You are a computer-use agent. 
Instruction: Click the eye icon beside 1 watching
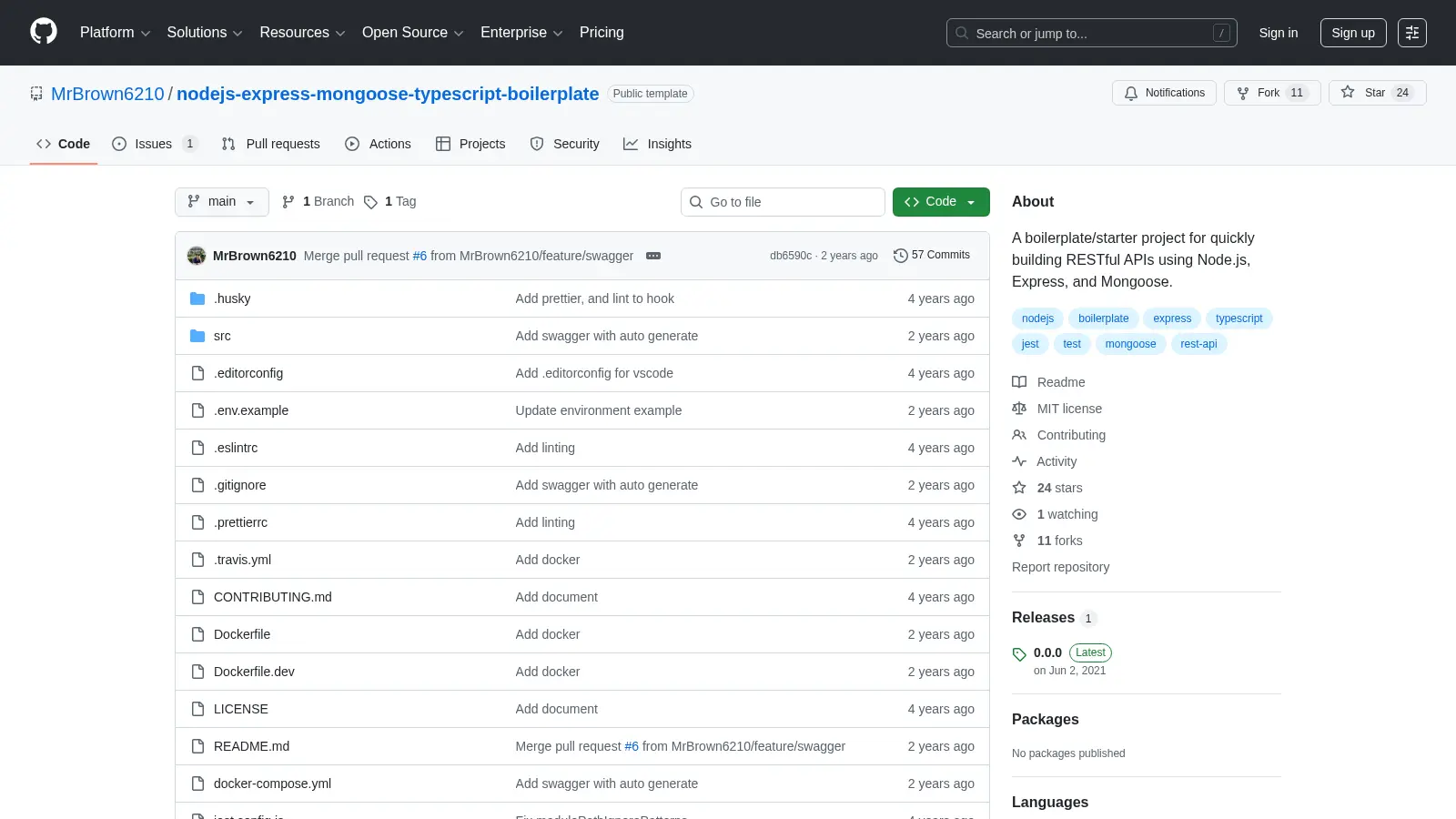1019,514
